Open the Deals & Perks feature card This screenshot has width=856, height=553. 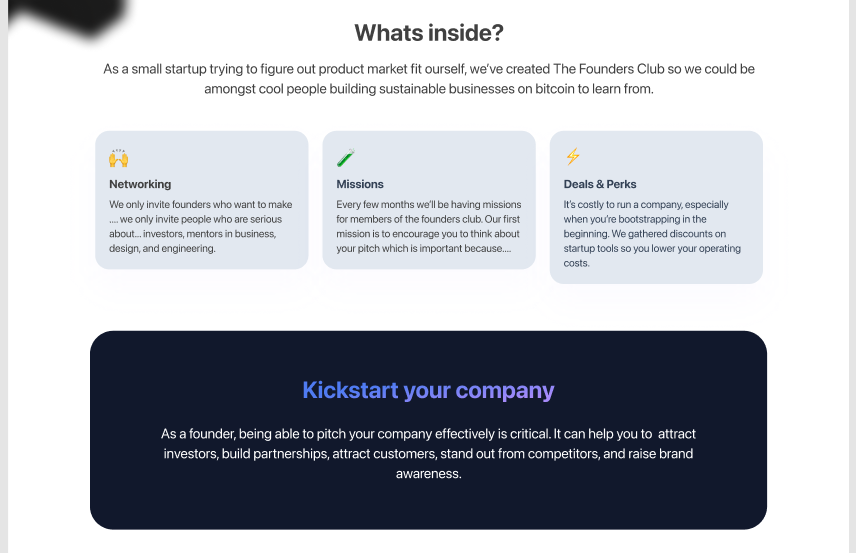pyautogui.click(x=656, y=207)
